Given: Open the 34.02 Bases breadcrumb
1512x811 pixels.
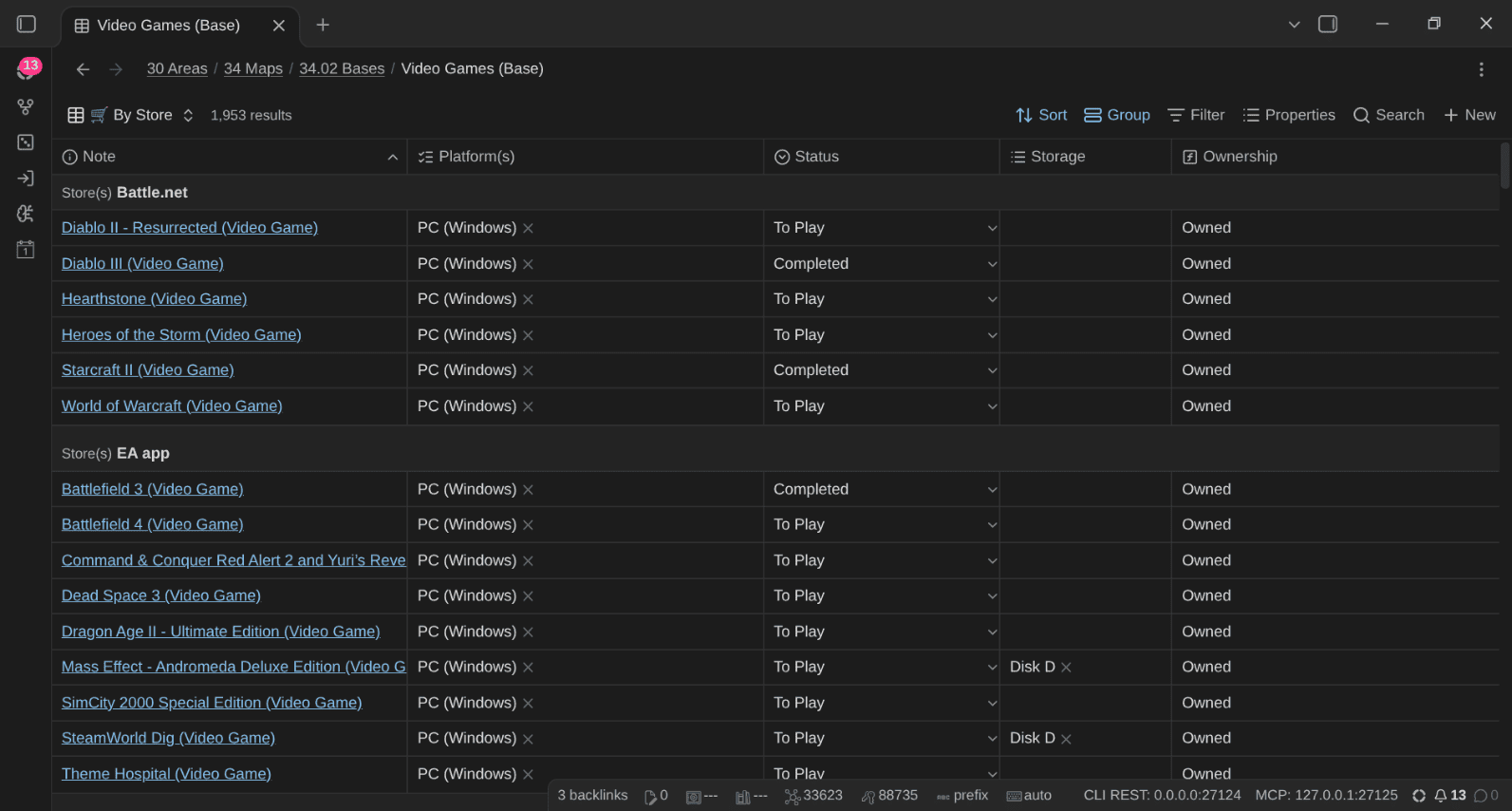Looking at the screenshot, I should point(342,68).
